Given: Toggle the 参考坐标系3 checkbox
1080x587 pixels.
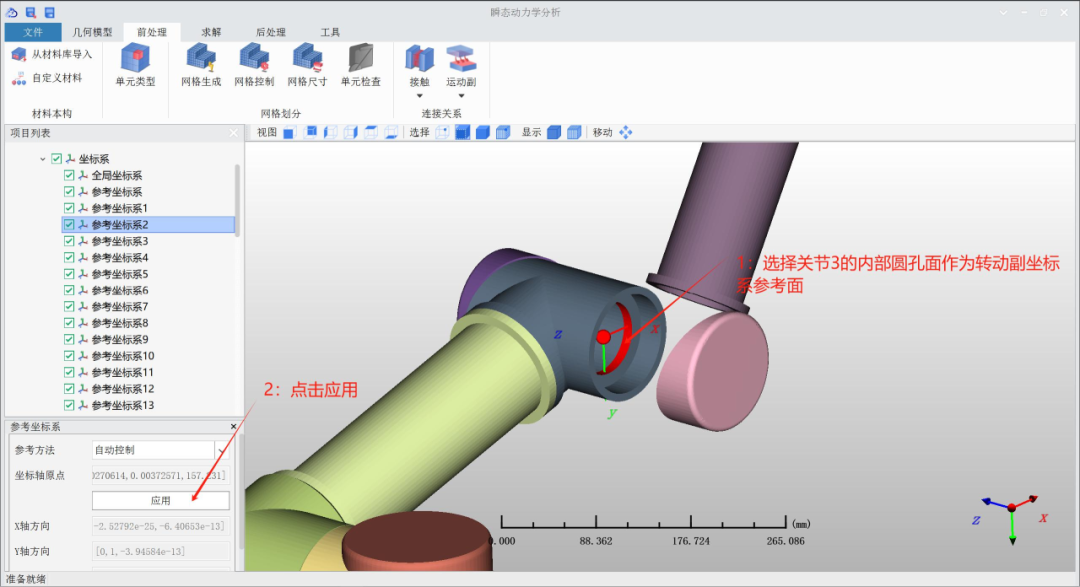Looking at the screenshot, I should coord(69,241).
